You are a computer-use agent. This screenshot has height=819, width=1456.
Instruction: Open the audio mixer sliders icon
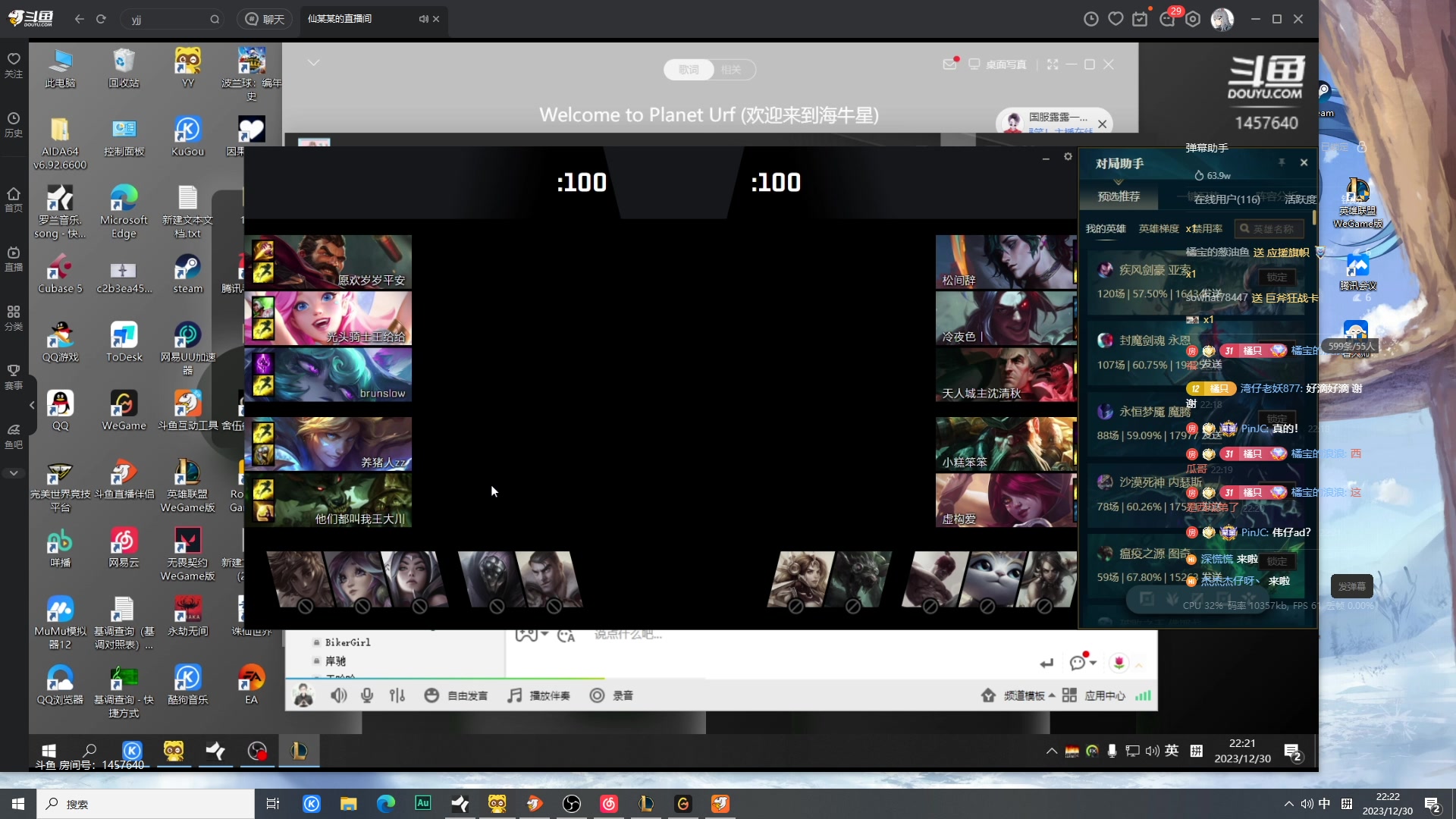pos(397,695)
